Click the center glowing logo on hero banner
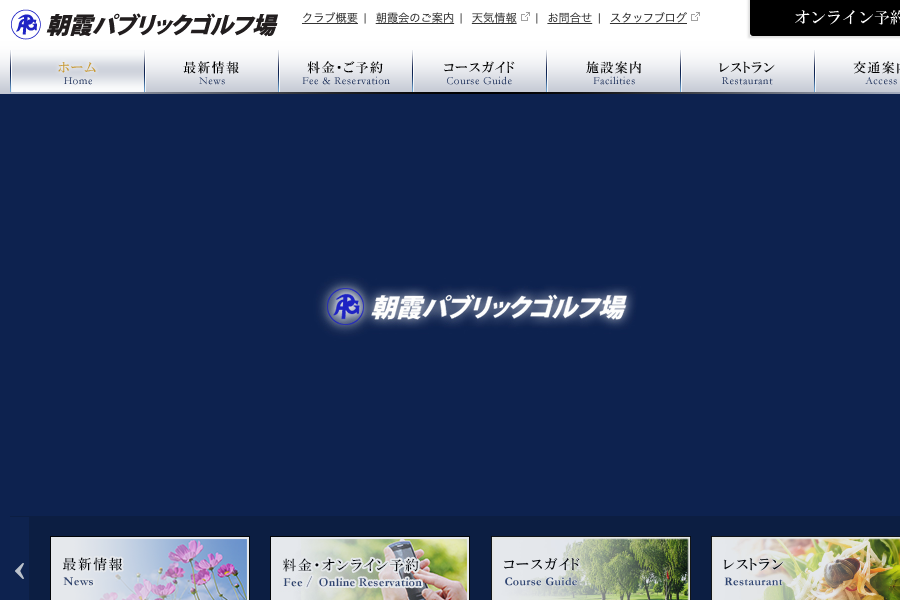 pos(476,307)
